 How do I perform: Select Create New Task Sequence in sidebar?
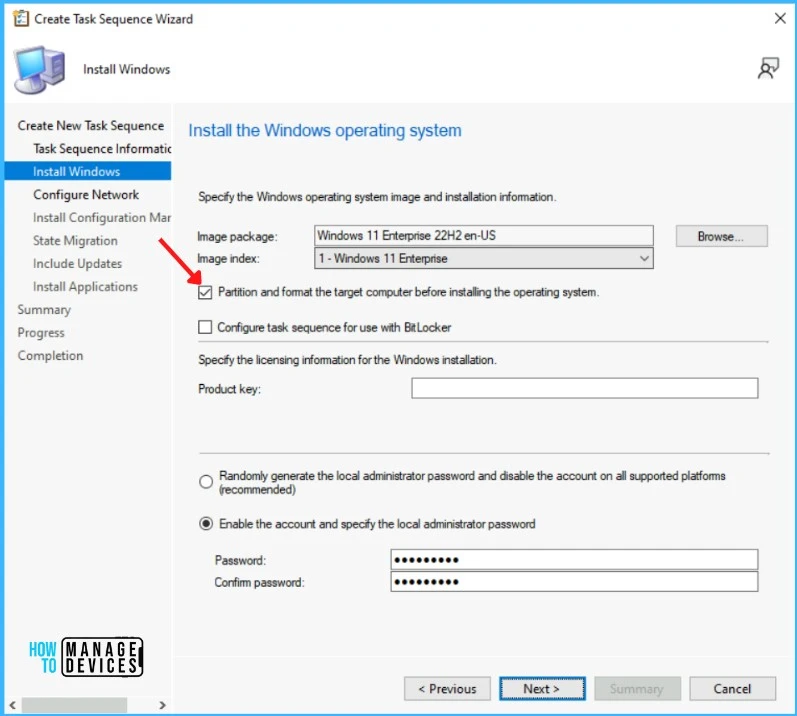[x=90, y=126]
